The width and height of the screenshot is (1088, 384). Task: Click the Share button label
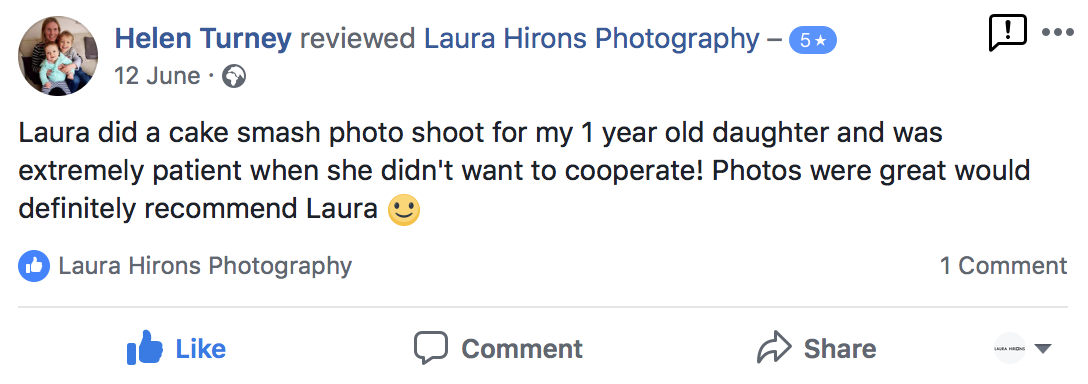pyautogui.click(x=840, y=349)
